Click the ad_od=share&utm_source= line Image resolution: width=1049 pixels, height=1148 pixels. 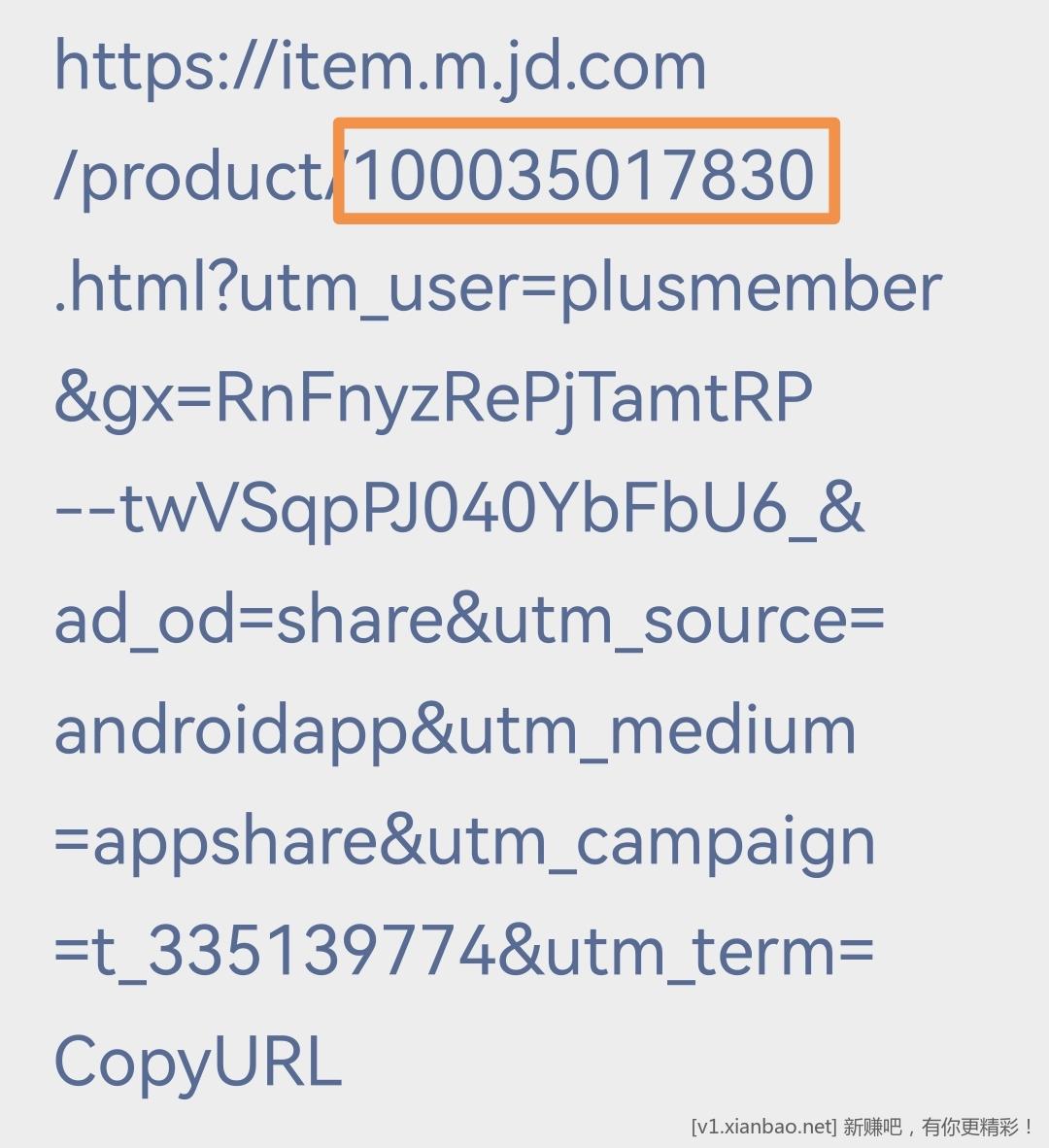469,620
